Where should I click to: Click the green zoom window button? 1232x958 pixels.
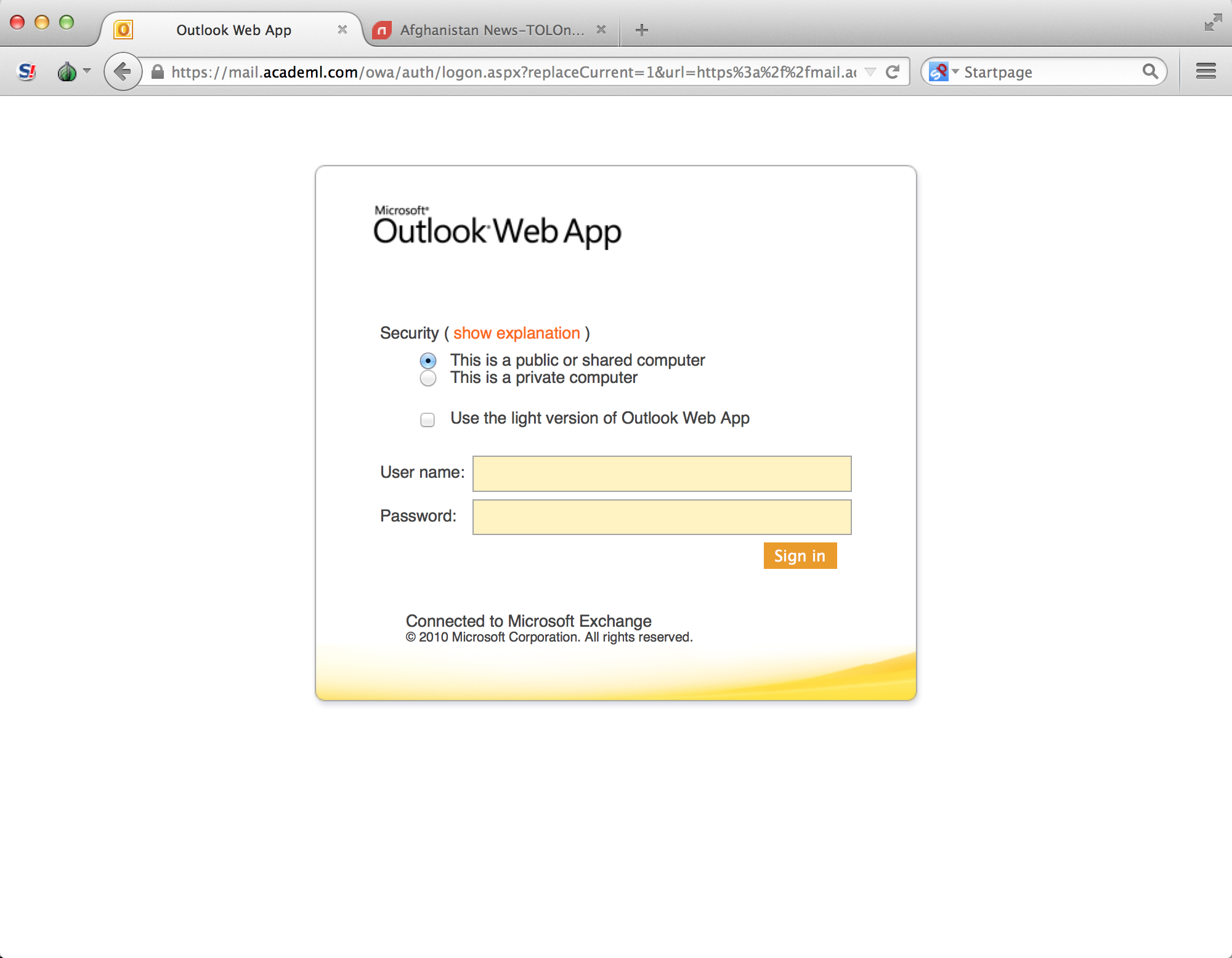[67, 22]
